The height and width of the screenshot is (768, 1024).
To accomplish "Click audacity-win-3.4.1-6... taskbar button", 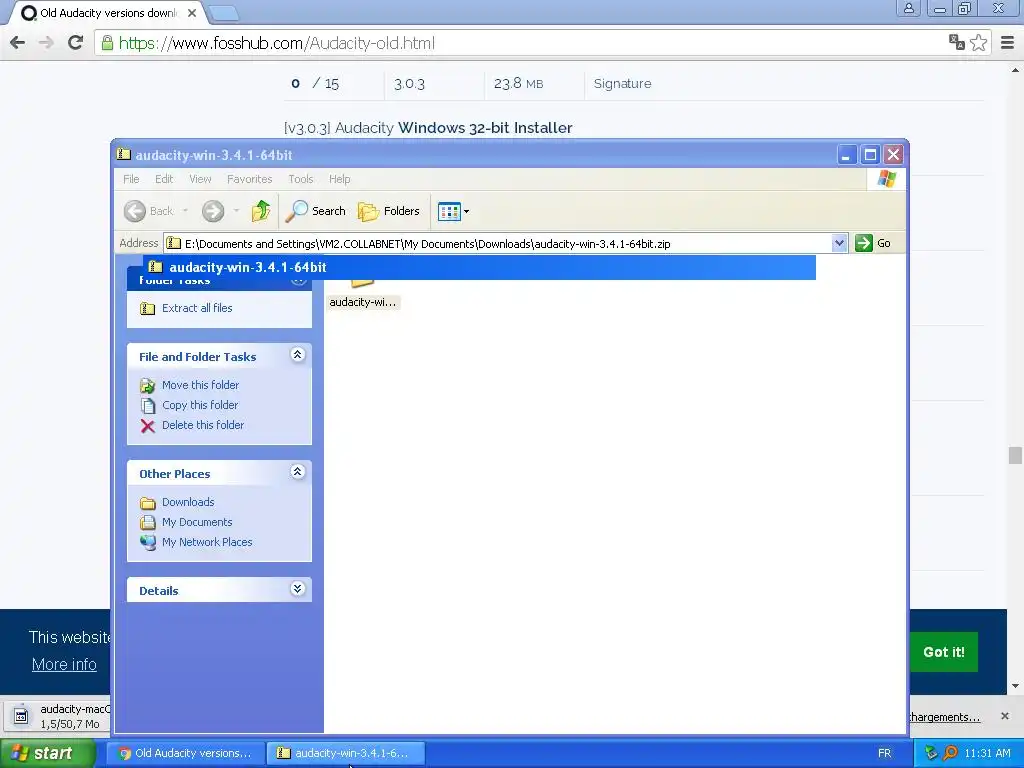I will (x=346, y=753).
